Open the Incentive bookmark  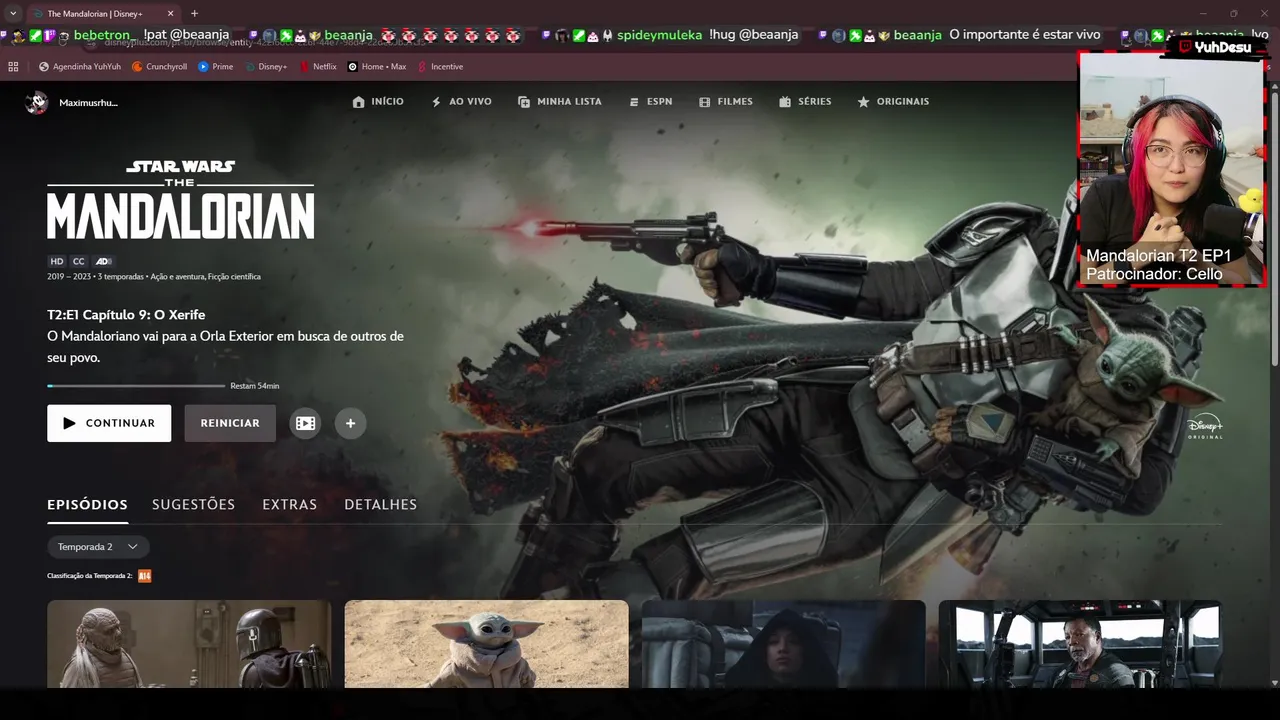point(440,67)
